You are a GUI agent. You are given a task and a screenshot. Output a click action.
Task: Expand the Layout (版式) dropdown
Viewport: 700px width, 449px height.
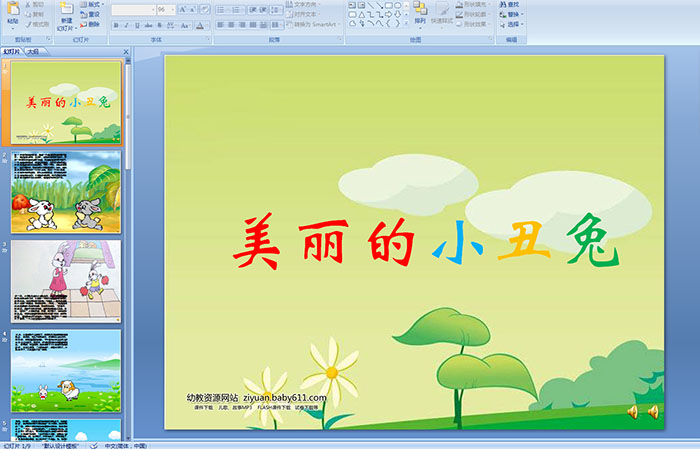click(x=94, y=4)
